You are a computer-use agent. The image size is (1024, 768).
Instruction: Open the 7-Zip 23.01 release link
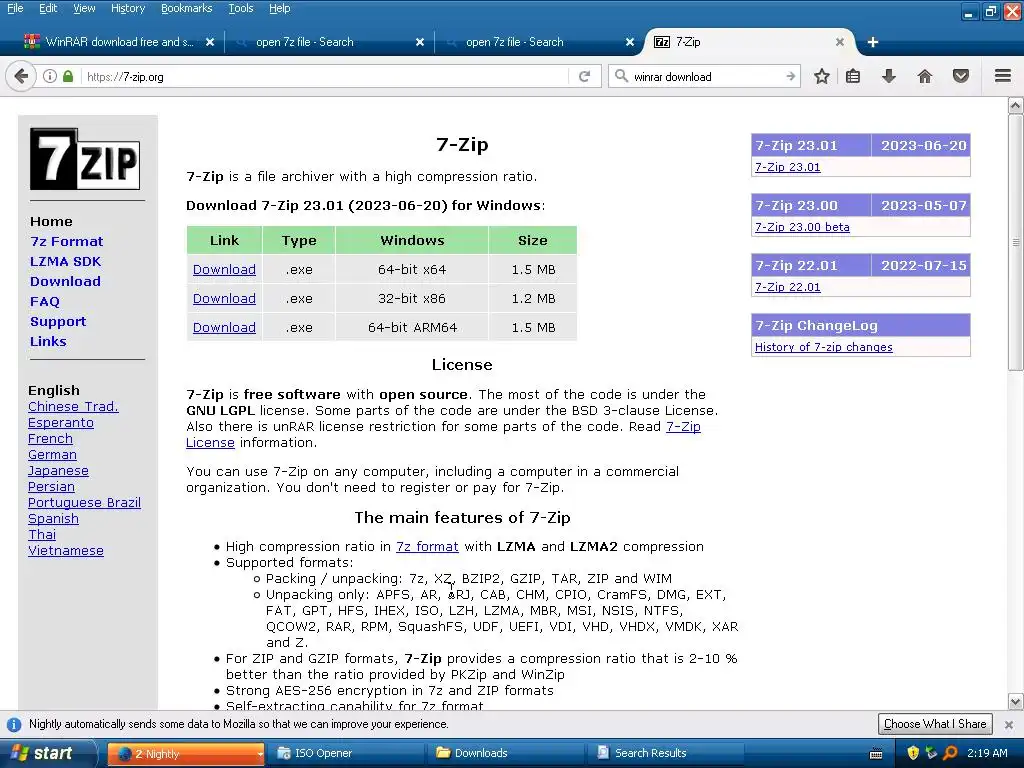(788, 167)
